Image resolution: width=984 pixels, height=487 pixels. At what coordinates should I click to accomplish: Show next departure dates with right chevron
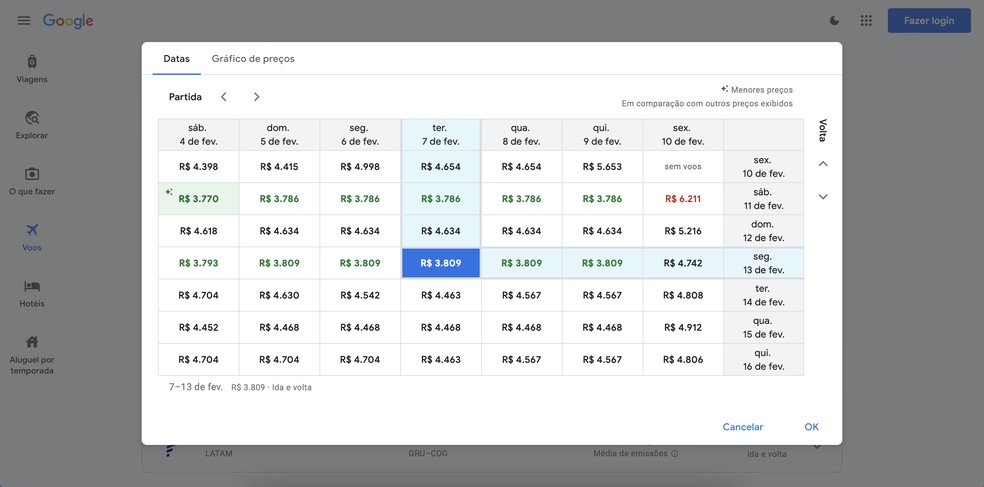click(256, 97)
